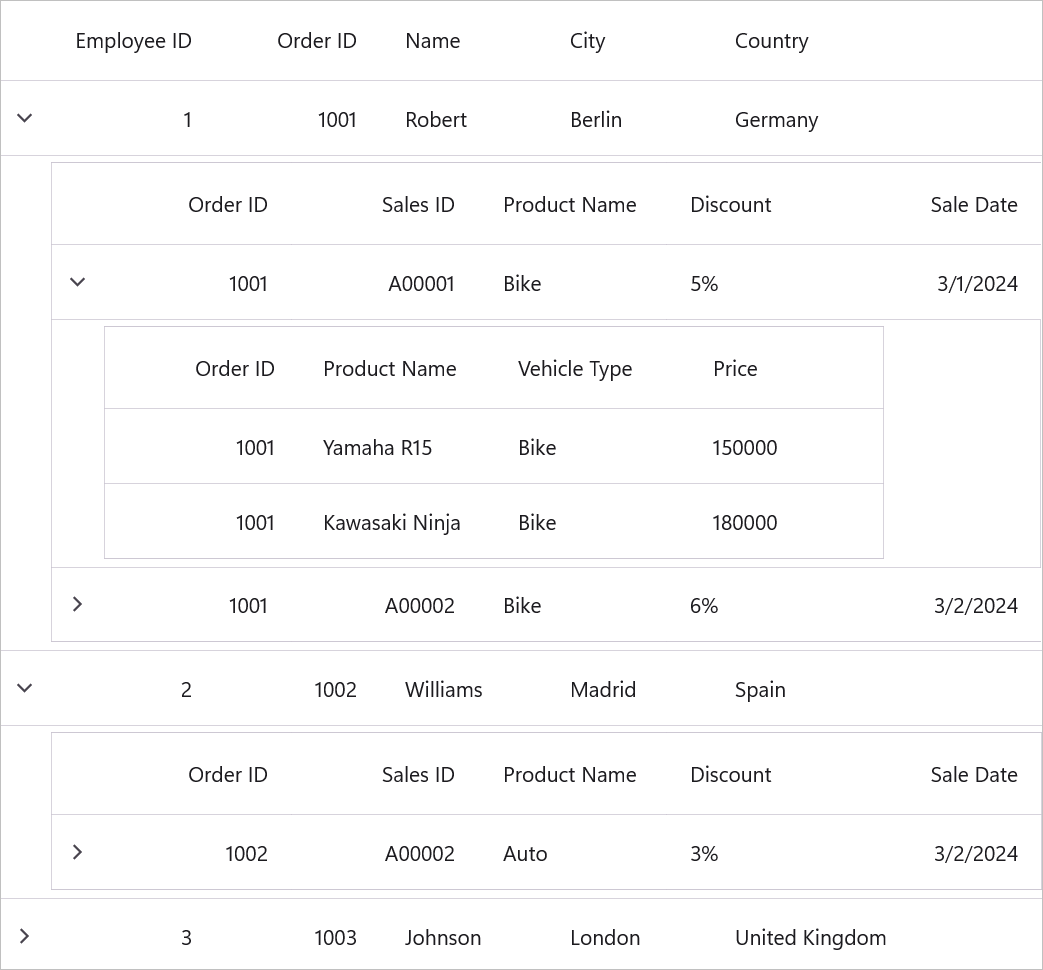The image size is (1043, 970).
Task: Sort by Employee ID column header
Action: click(134, 41)
